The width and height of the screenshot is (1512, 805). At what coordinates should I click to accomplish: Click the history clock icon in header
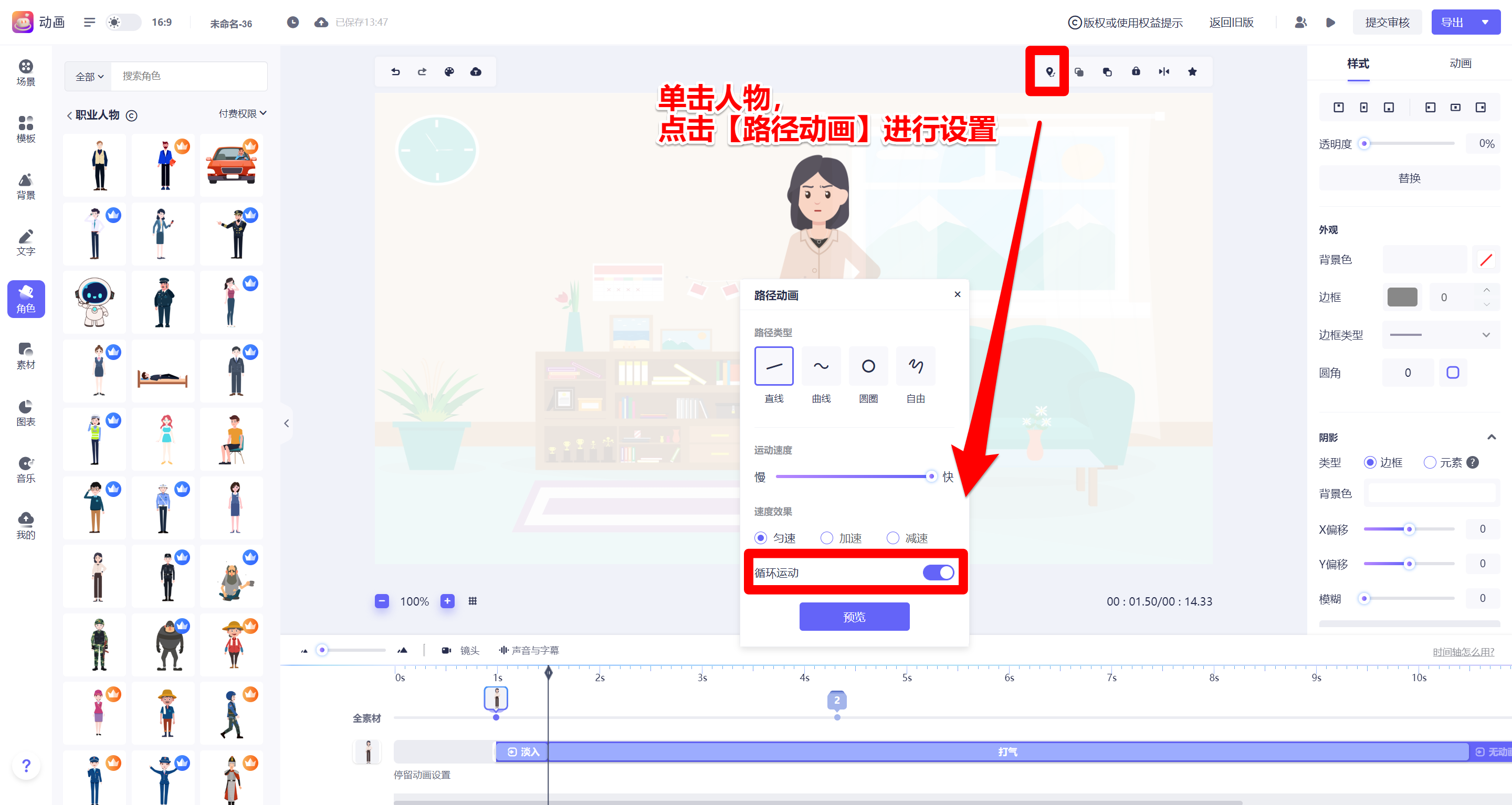pyautogui.click(x=293, y=22)
